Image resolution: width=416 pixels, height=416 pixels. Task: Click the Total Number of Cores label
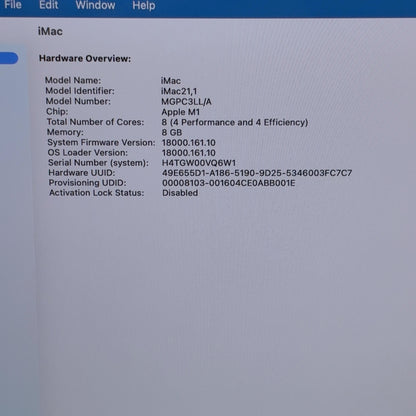point(95,122)
